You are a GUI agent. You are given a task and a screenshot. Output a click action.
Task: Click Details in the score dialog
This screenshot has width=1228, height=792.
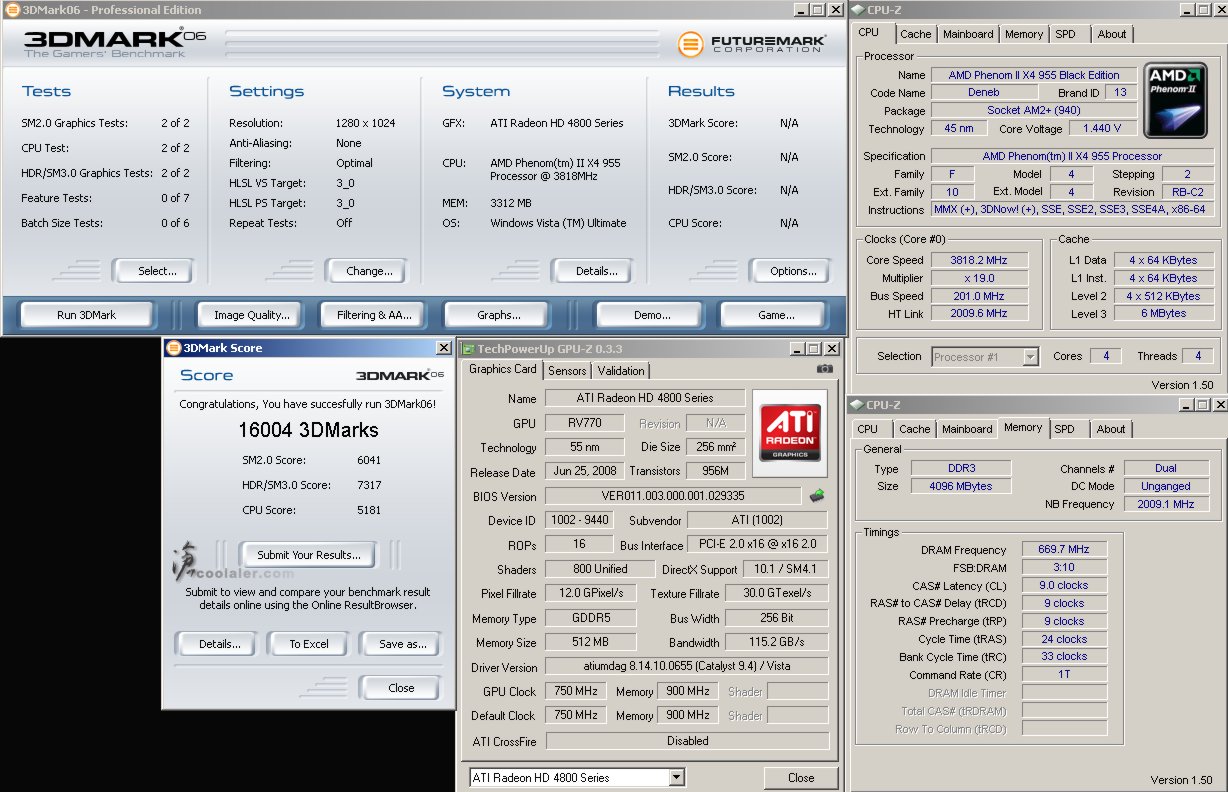219,644
